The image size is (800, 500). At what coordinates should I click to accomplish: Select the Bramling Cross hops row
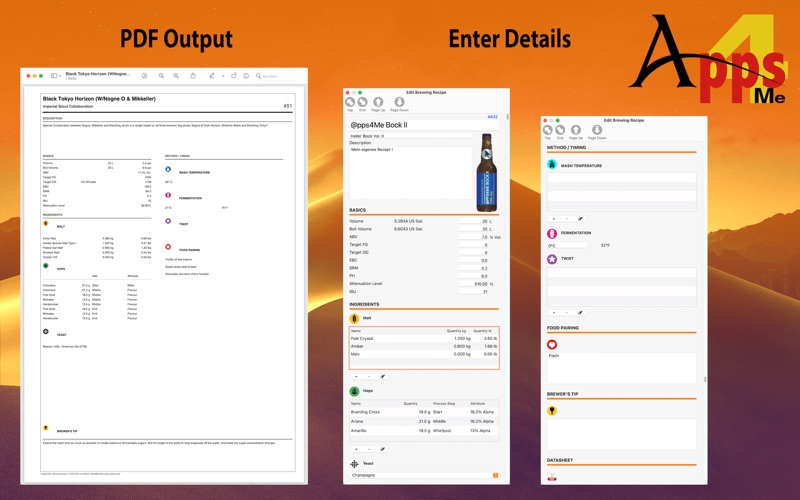click(x=424, y=412)
